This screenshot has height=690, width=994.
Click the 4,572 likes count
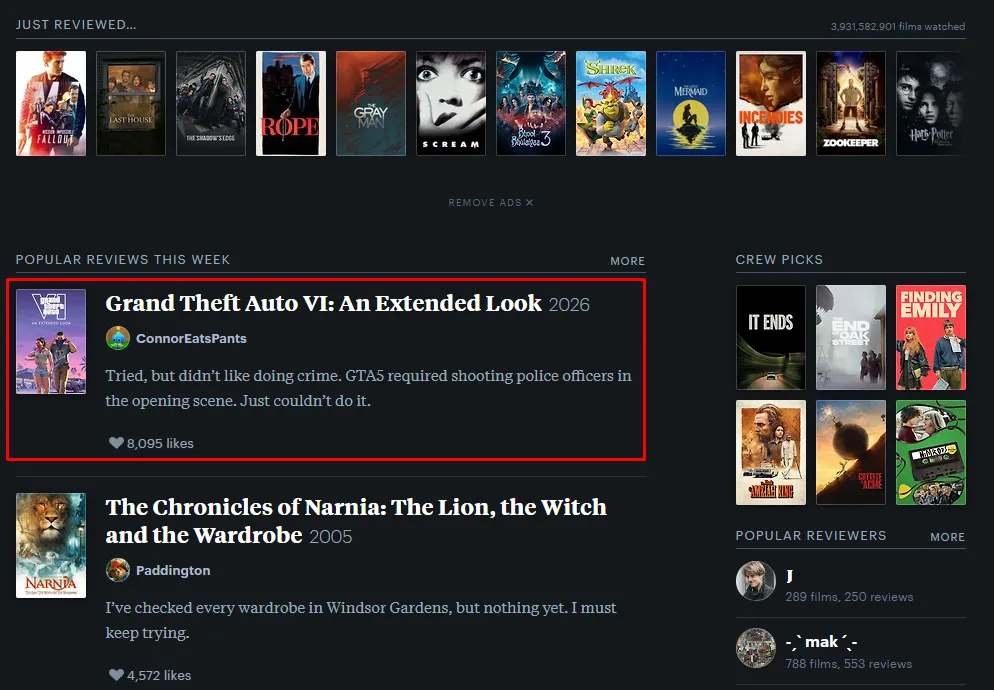[x=159, y=675]
